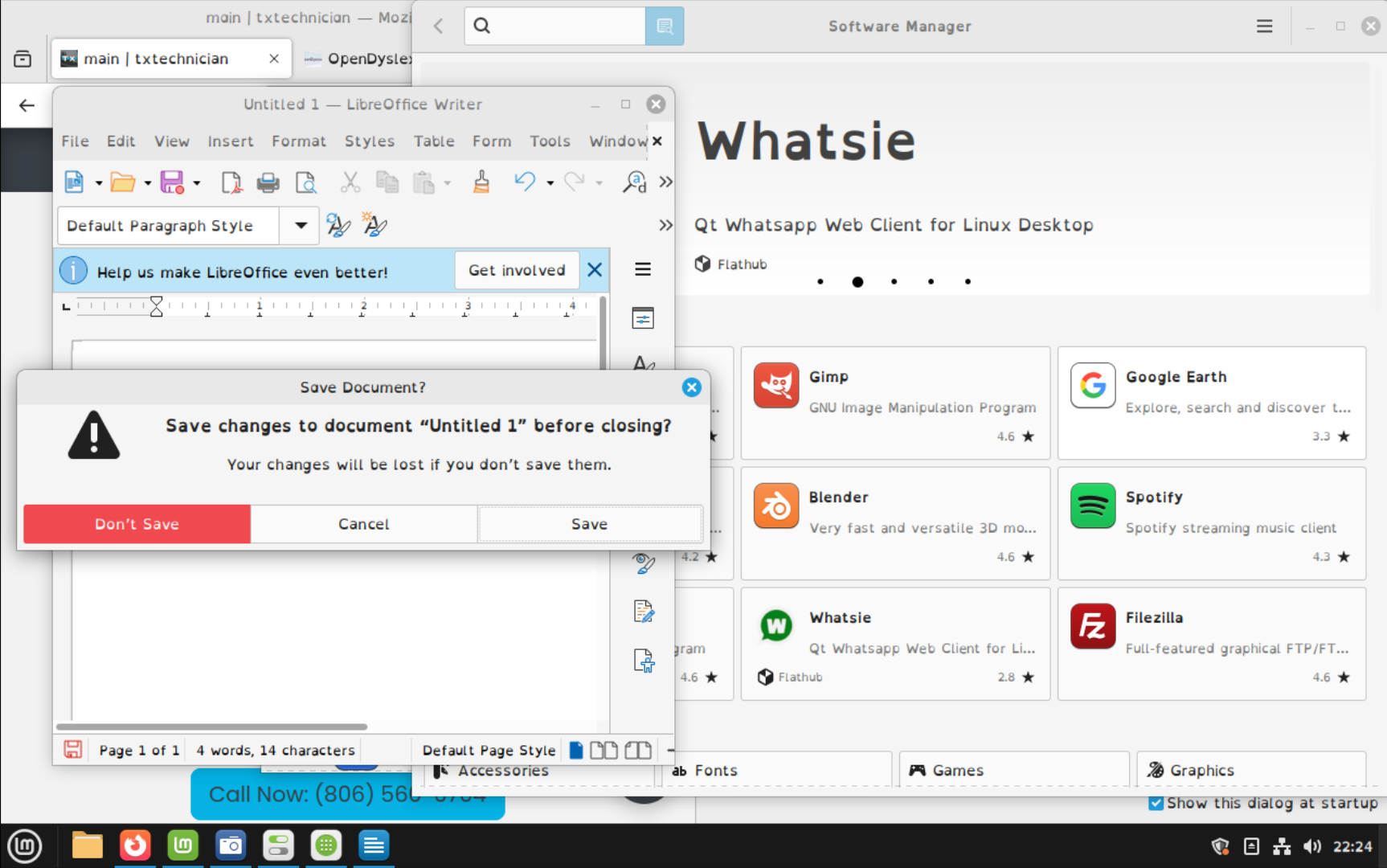1387x868 pixels.
Task: Open the Games category in Software Manager
Action: (1014, 770)
